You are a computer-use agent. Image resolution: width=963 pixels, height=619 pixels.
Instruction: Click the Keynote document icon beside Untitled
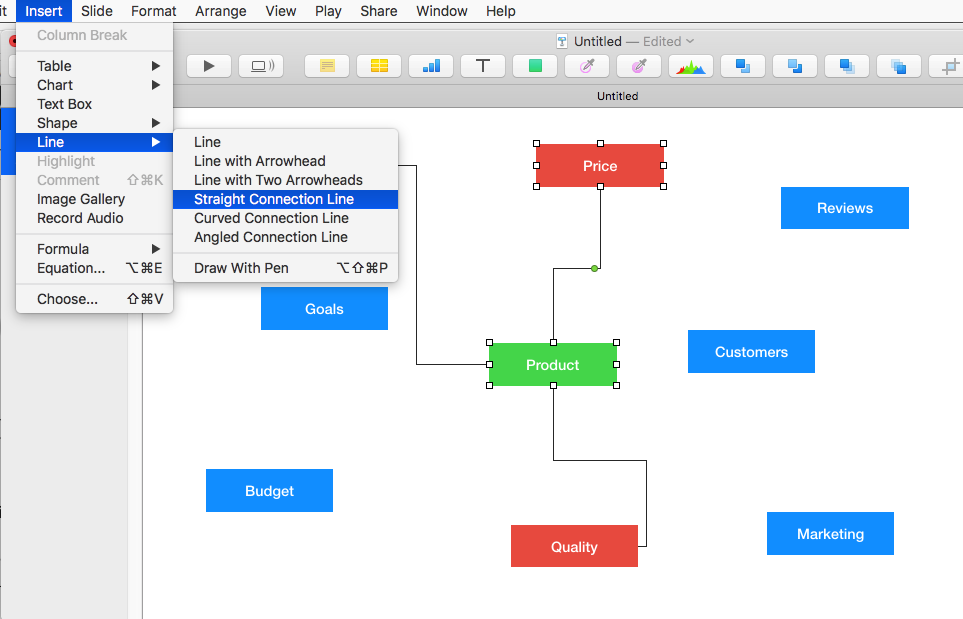click(561, 41)
